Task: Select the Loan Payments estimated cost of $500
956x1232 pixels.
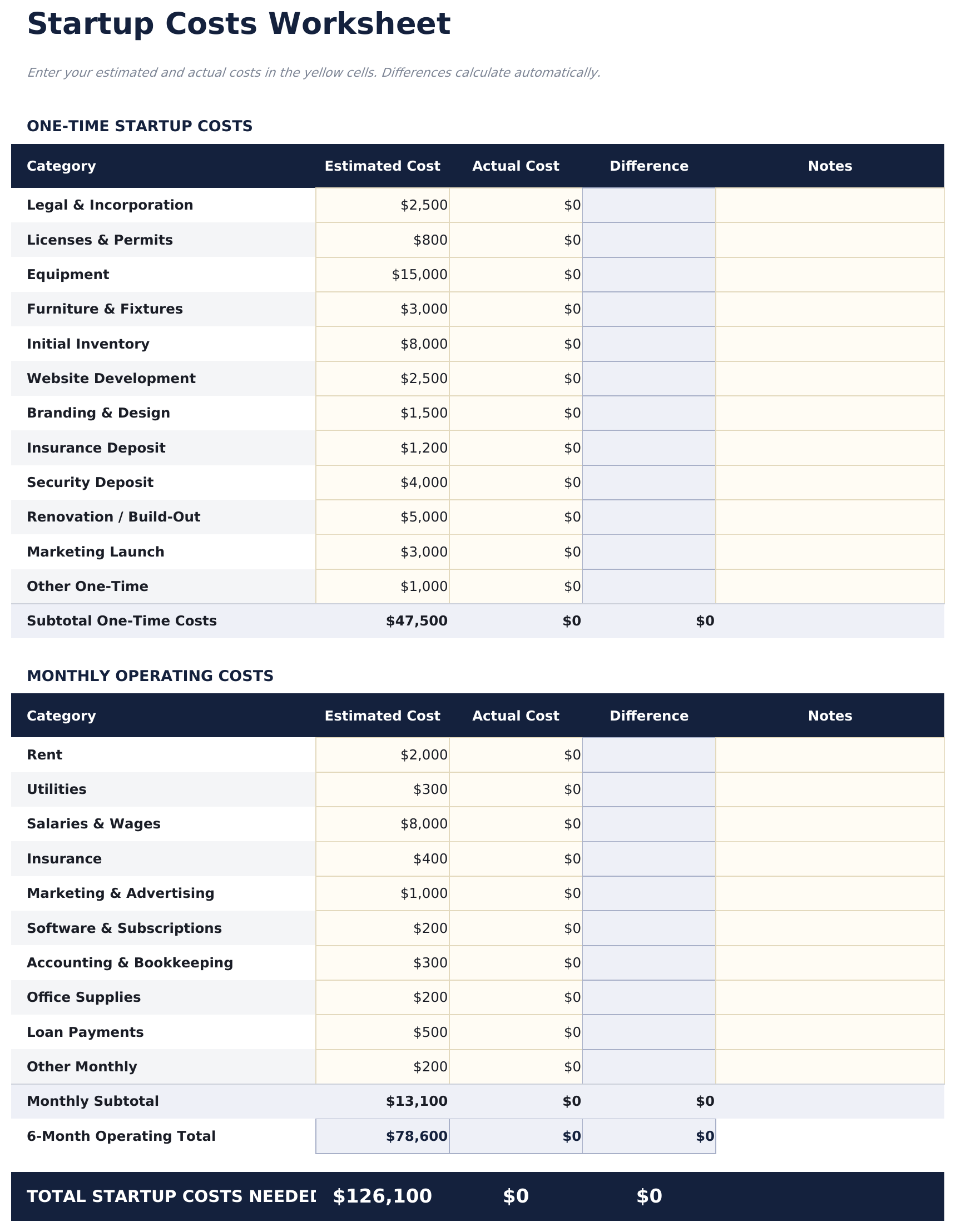Action: 382,1032
